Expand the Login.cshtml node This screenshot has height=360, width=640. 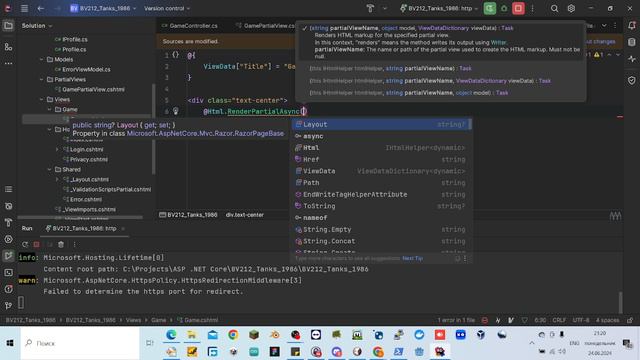pyautogui.click(x=57, y=149)
